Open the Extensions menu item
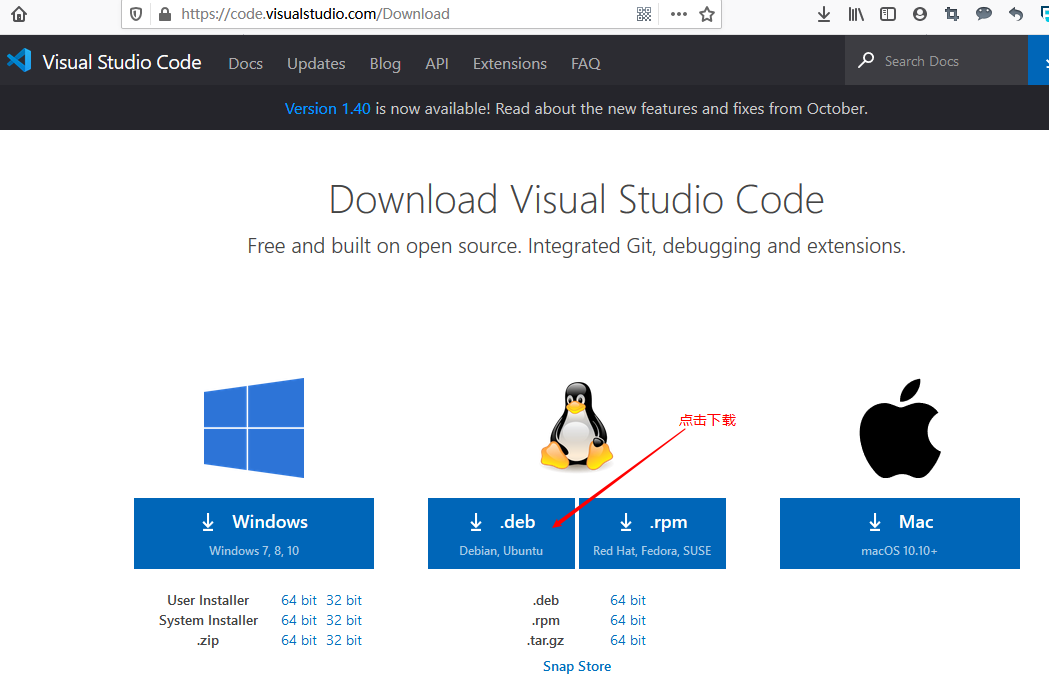1049x681 pixels. 510,64
